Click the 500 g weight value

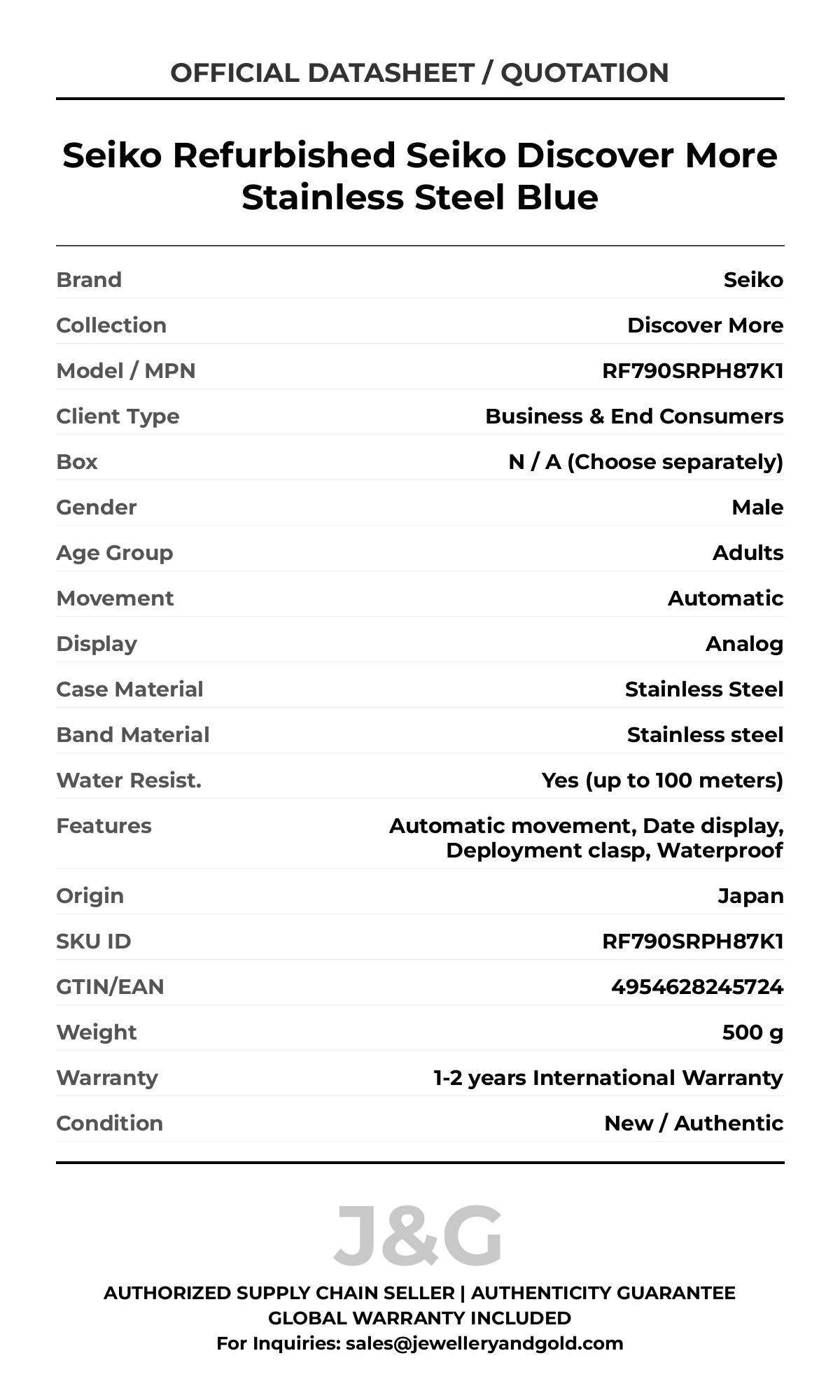[752, 1032]
